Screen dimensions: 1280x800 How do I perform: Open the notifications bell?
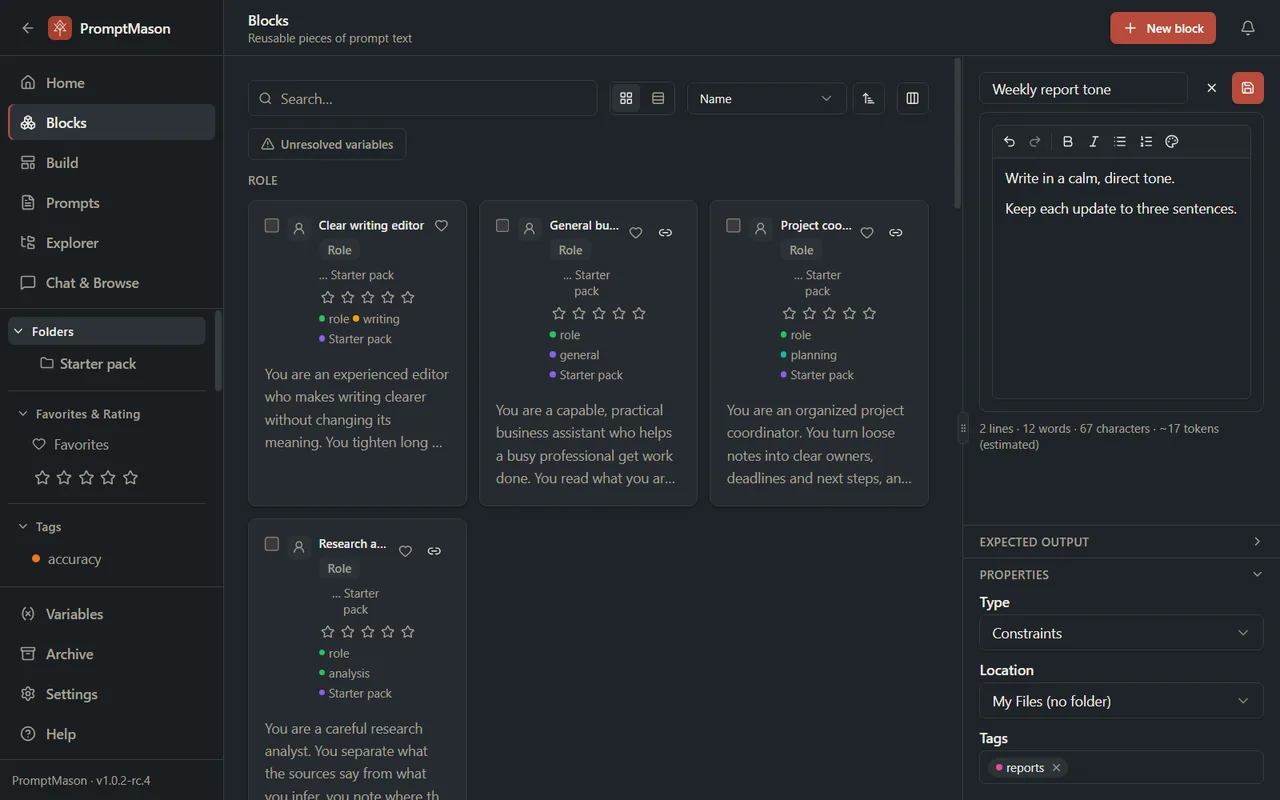coord(1248,28)
